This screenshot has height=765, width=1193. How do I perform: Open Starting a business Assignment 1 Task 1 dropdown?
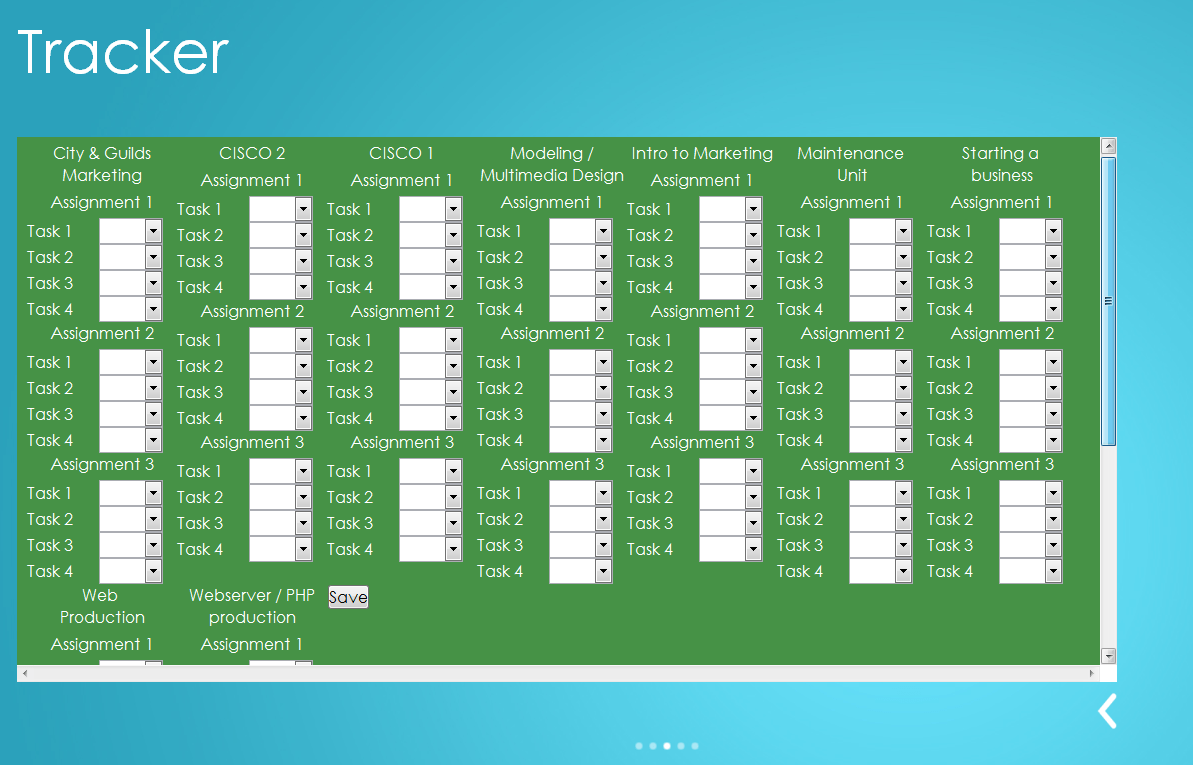pos(1029,231)
